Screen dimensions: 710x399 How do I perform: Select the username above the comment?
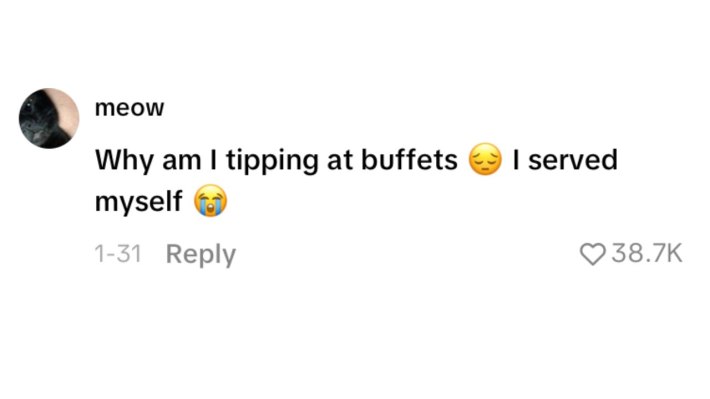(x=130, y=108)
